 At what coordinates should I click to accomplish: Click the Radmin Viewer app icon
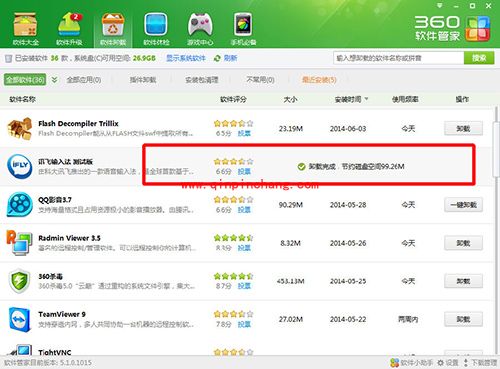(20, 243)
